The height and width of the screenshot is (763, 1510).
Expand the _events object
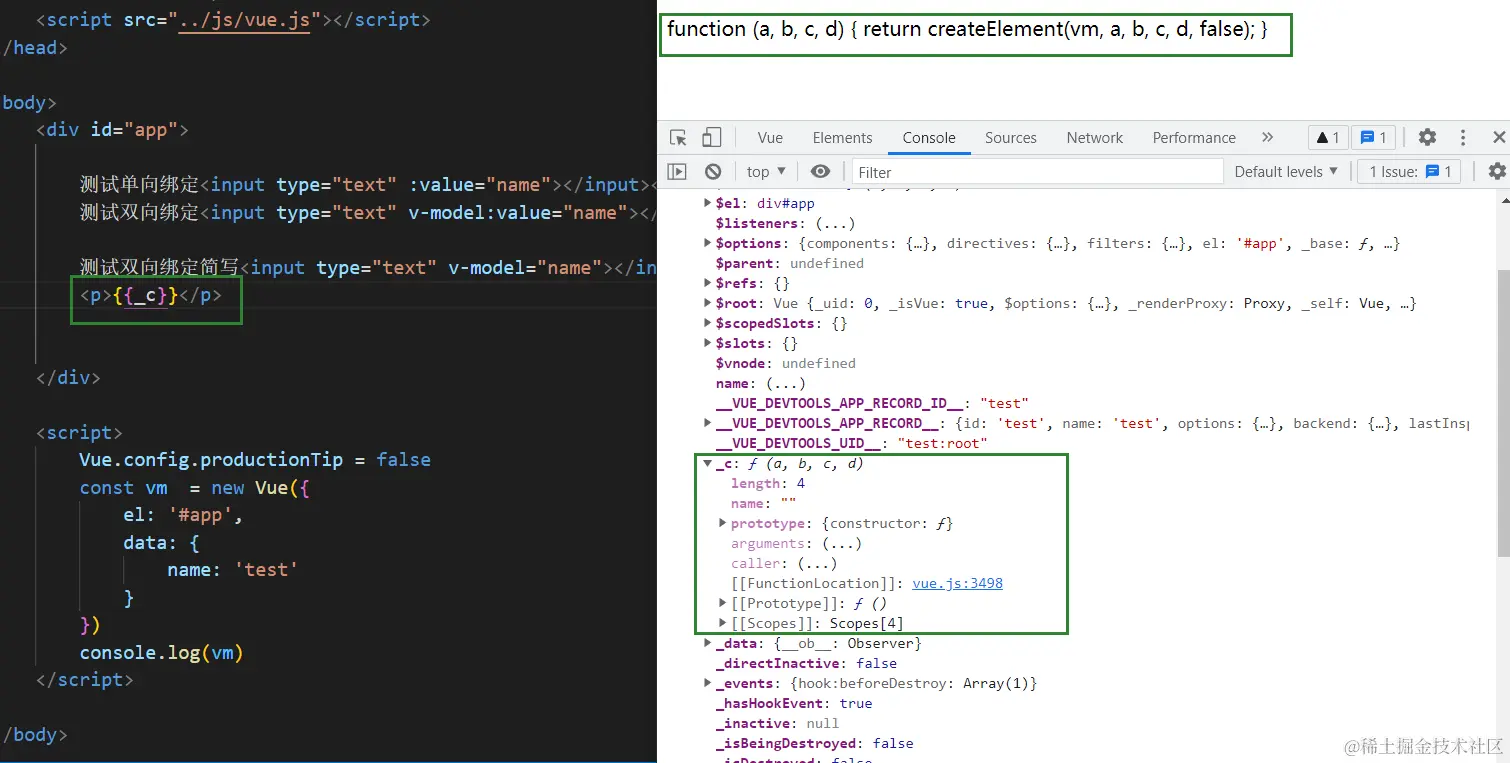click(x=708, y=683)
